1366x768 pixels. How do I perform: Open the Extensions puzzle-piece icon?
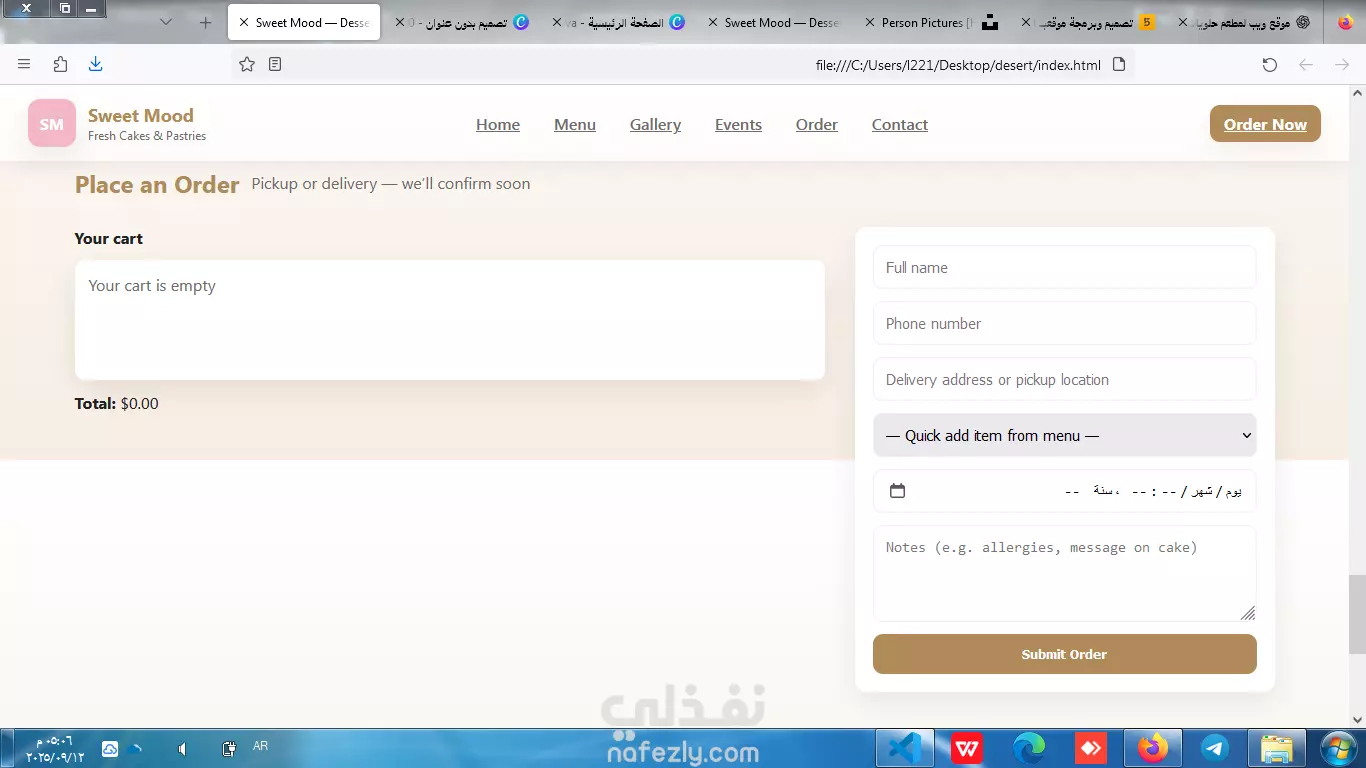point(60,65)
